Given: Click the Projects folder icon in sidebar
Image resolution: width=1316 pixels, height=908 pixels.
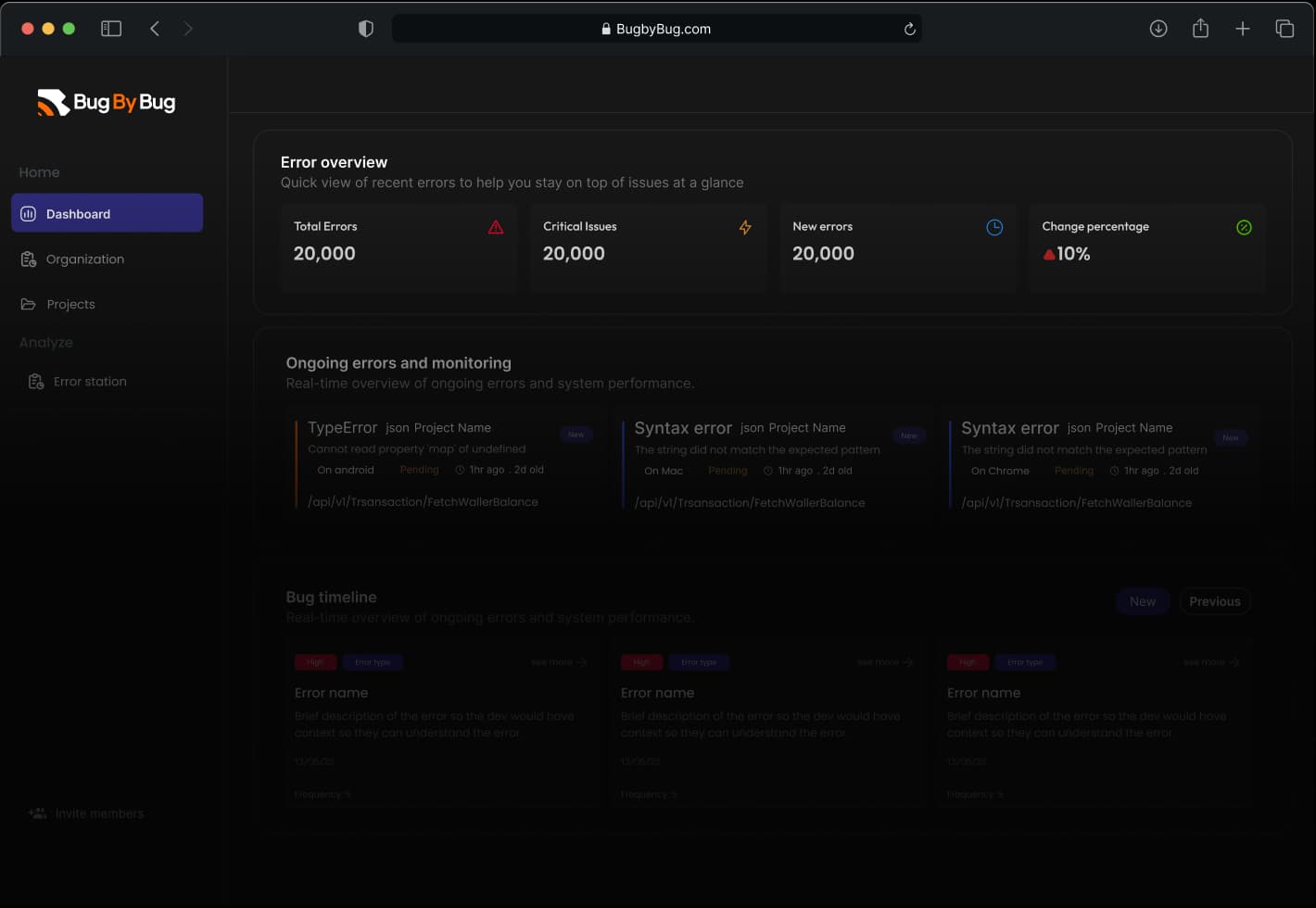Looking at the screenshot, I should click(29, 303).
